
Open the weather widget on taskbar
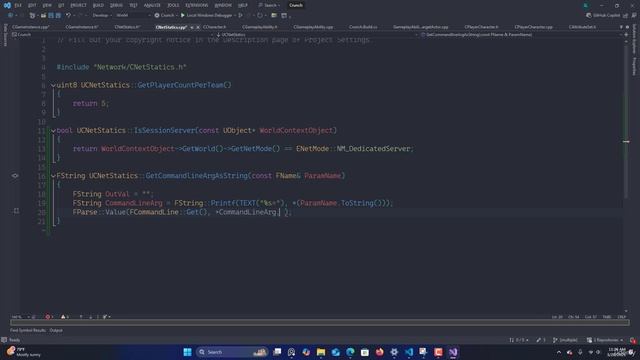[x=24, y=352]
